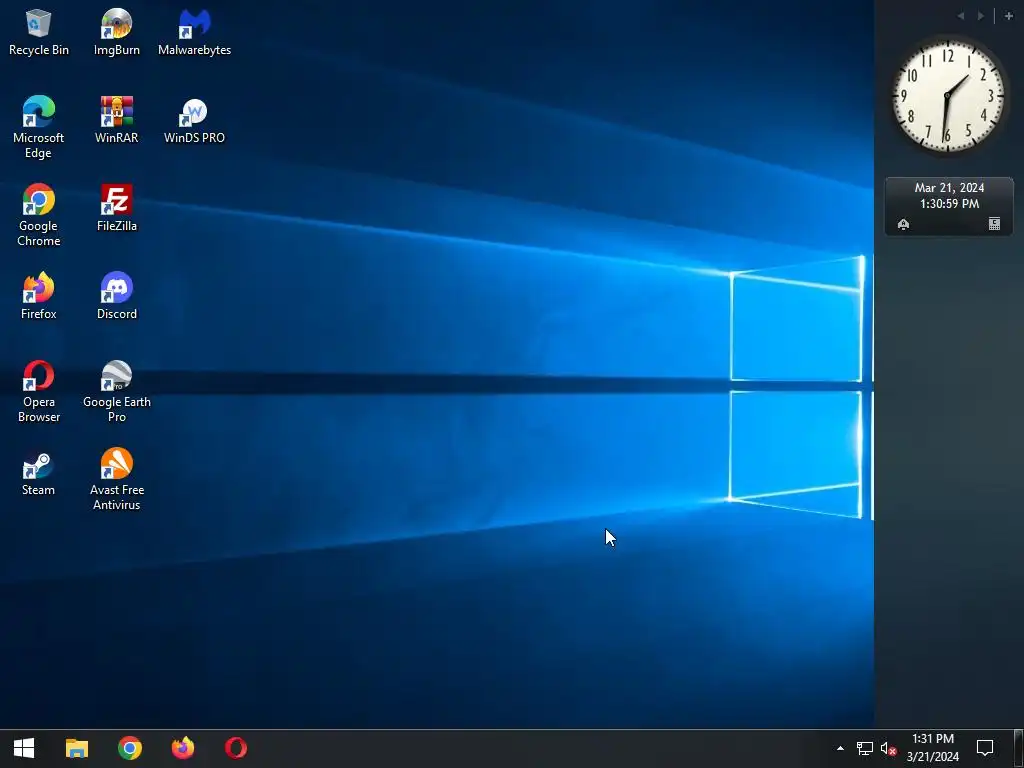
Task: Select the Malwarebytes desktop shortcut
Action: click(194, 33)
